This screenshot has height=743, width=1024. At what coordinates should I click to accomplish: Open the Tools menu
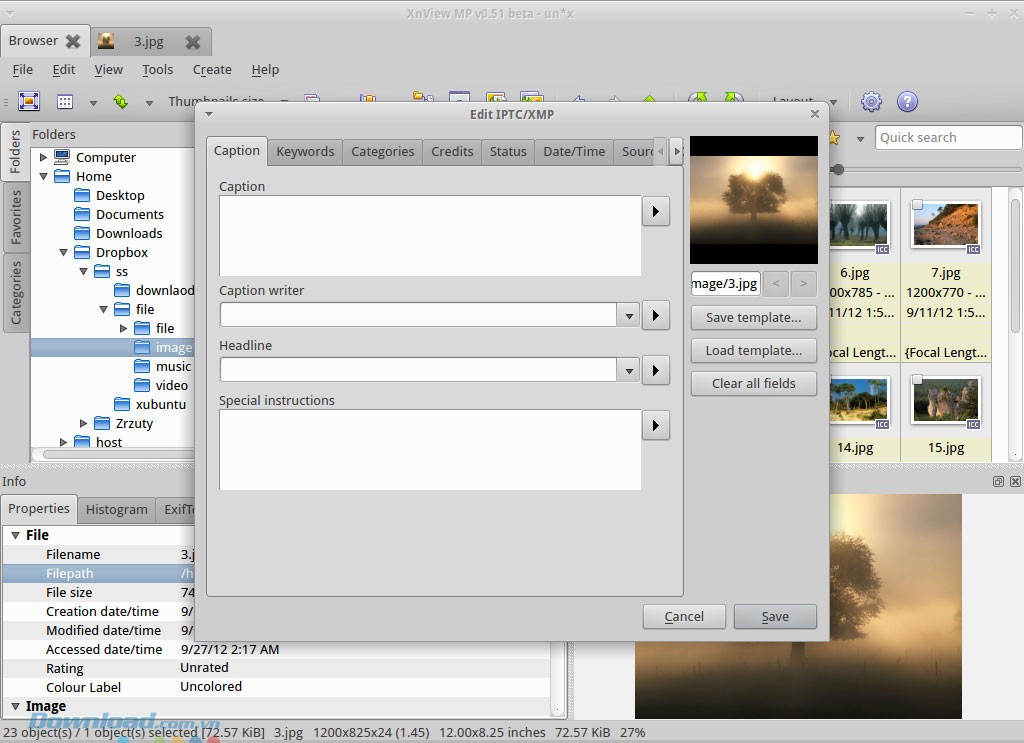[157, 70]
